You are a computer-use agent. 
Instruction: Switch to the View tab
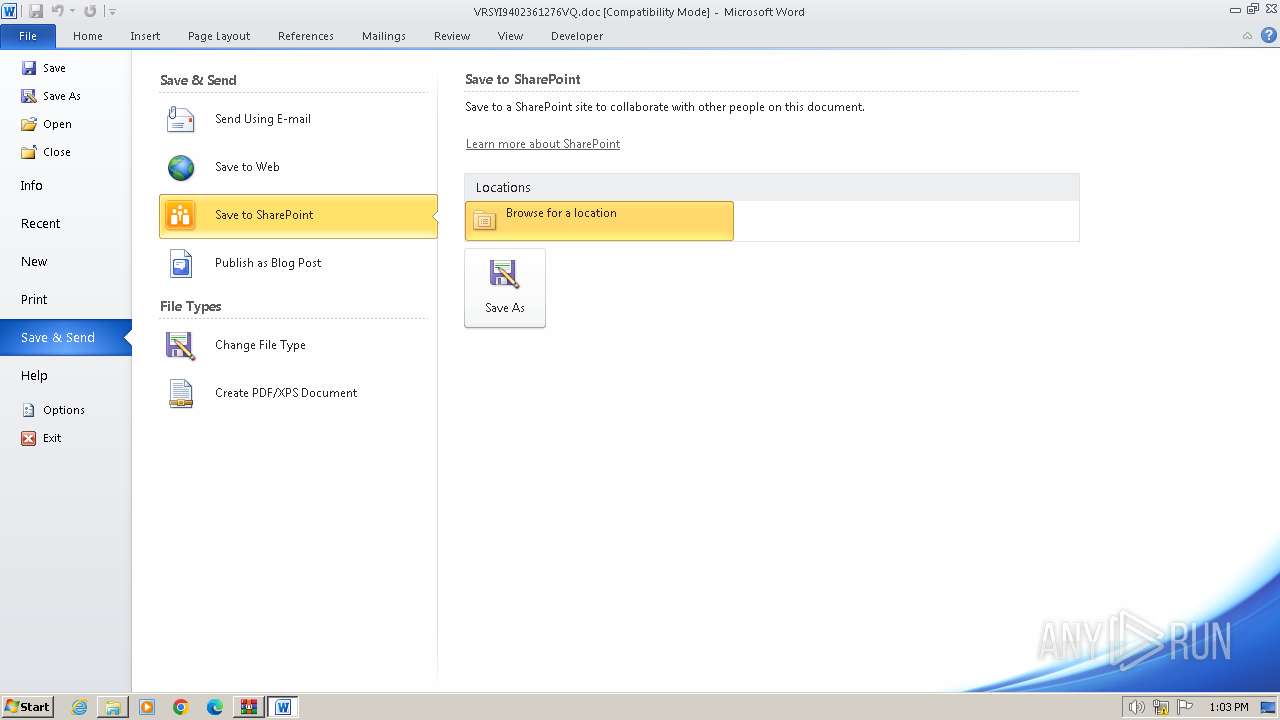pyautogui.click(x=510, y=36)
